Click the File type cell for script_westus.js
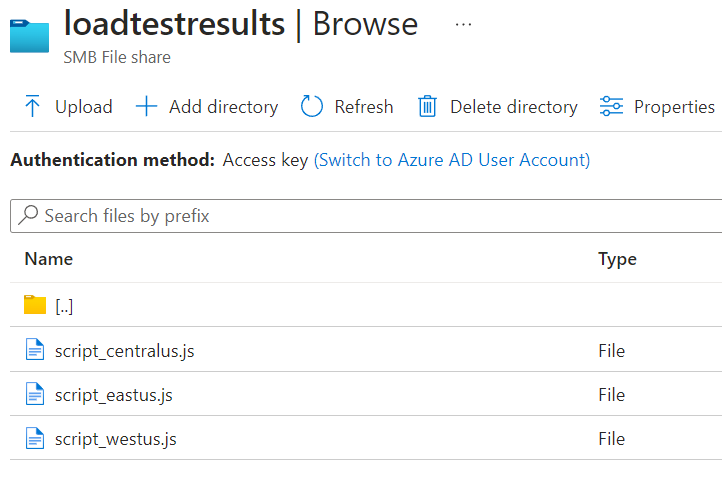The height and width of the screenshot is (481, 722). pos(611,439)
